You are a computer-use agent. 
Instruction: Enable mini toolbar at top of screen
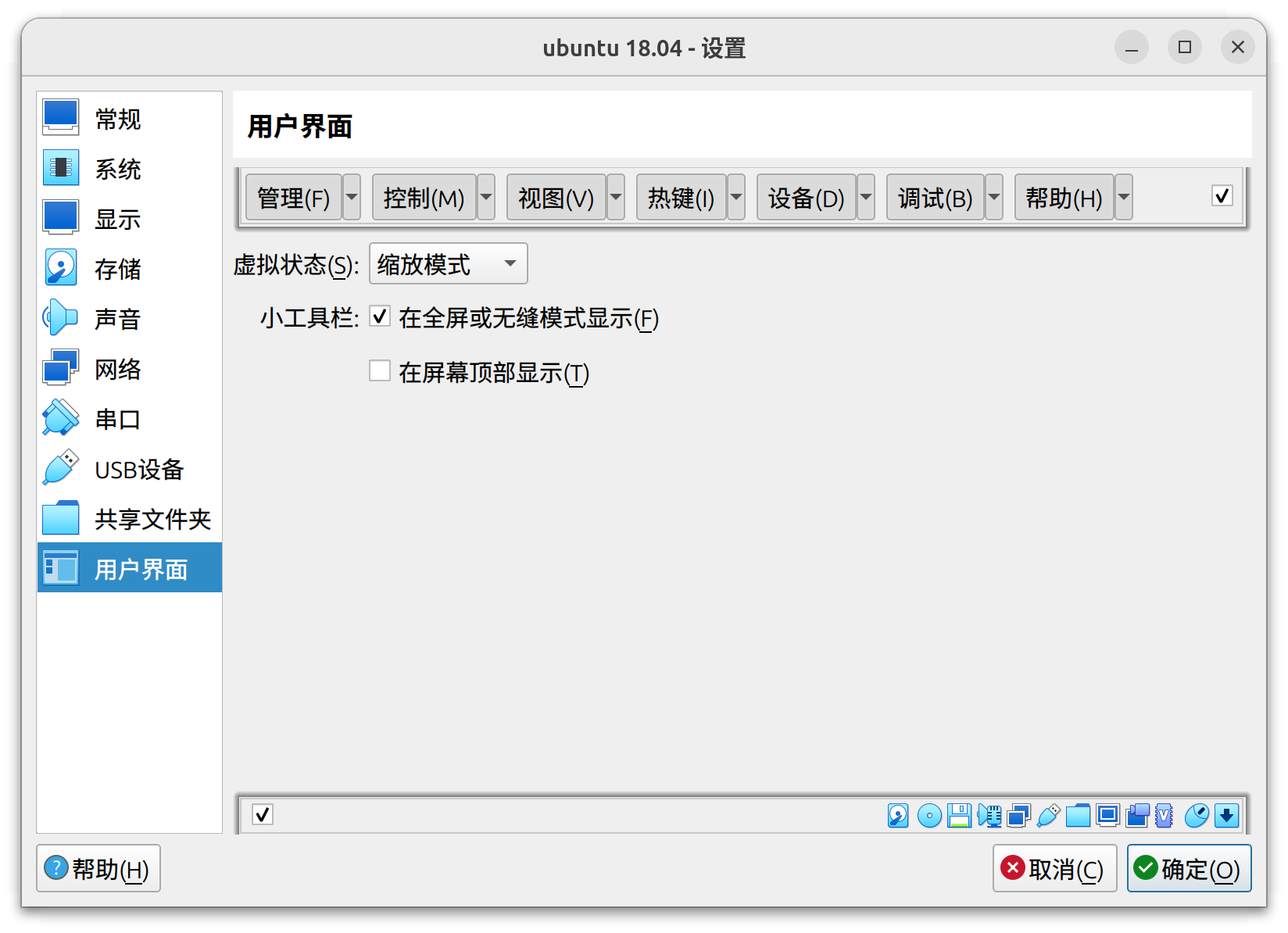coord(380,370)
